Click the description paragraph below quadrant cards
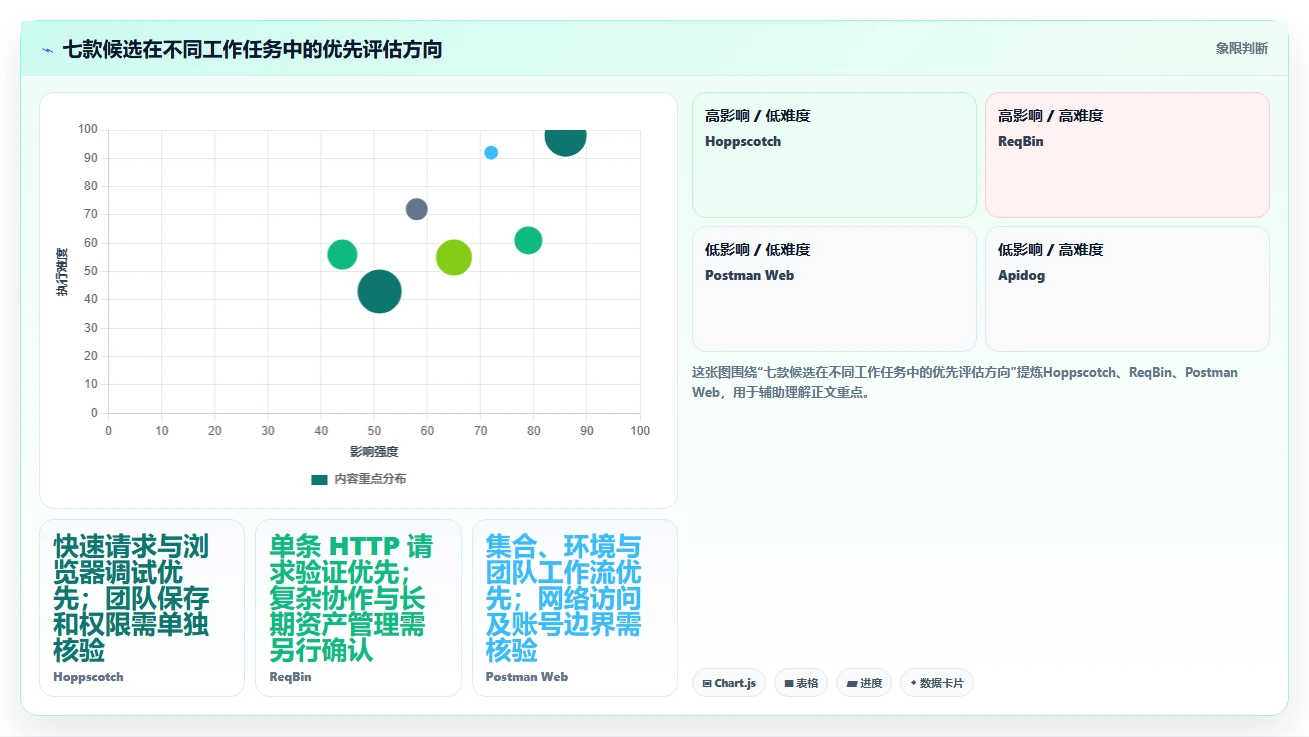This screenshot has width=1309, height=737. (965, 382)
